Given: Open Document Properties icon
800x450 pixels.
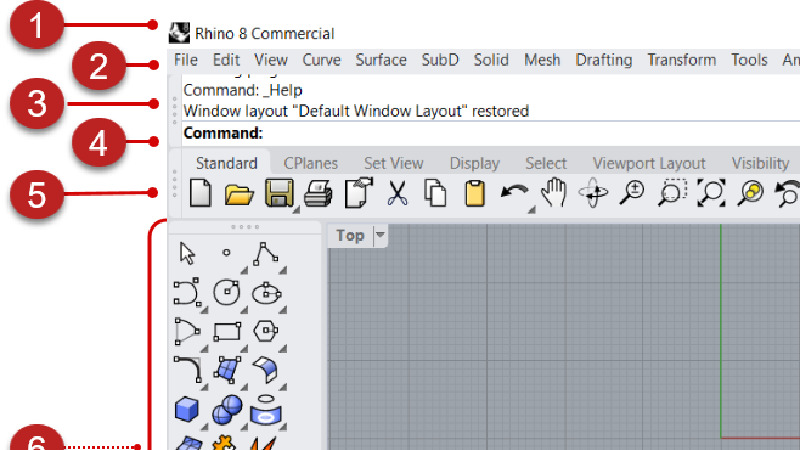Looking at the screenshot, I should point(359,193).
